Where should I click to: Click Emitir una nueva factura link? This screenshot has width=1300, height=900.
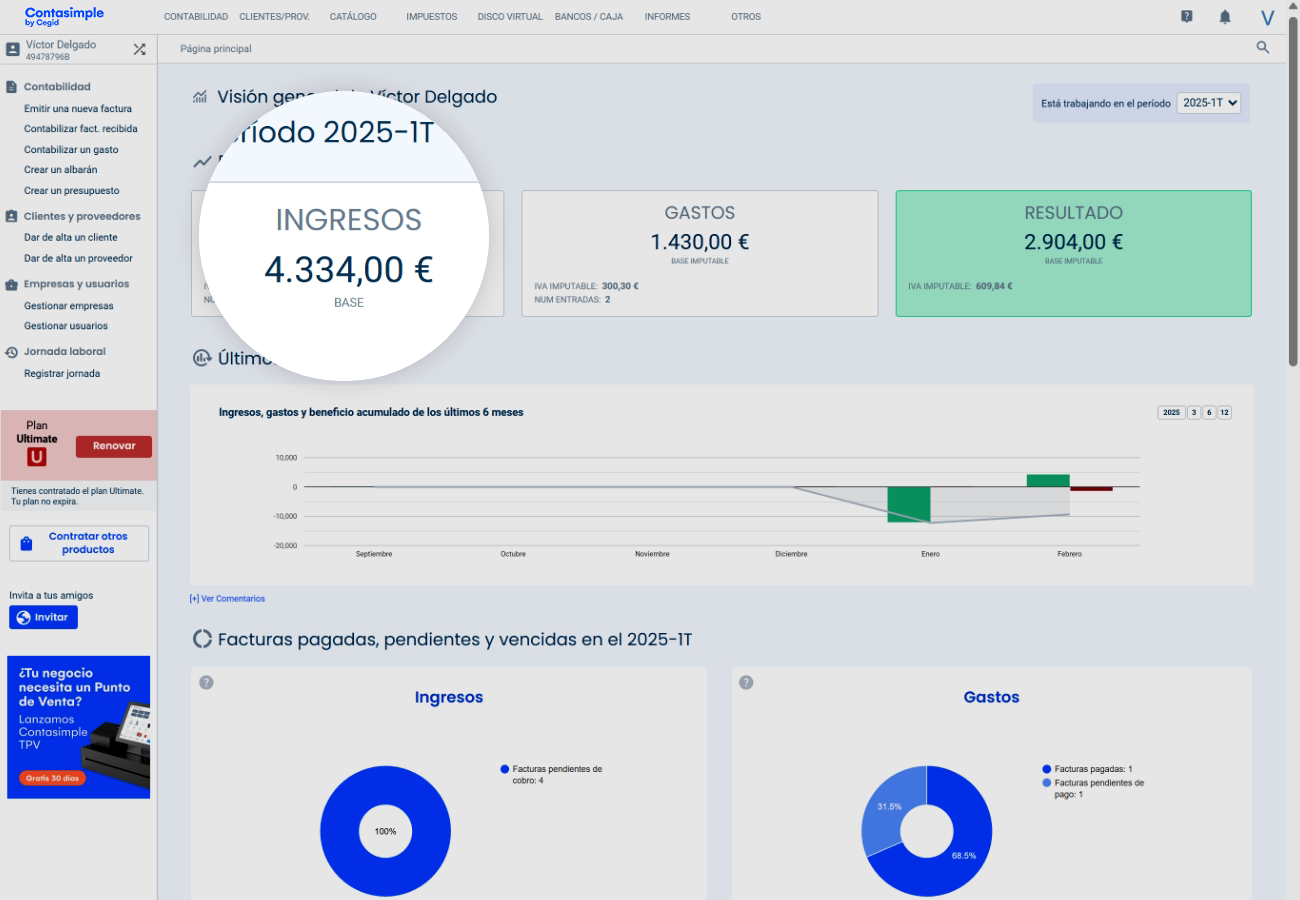point(78,109)
